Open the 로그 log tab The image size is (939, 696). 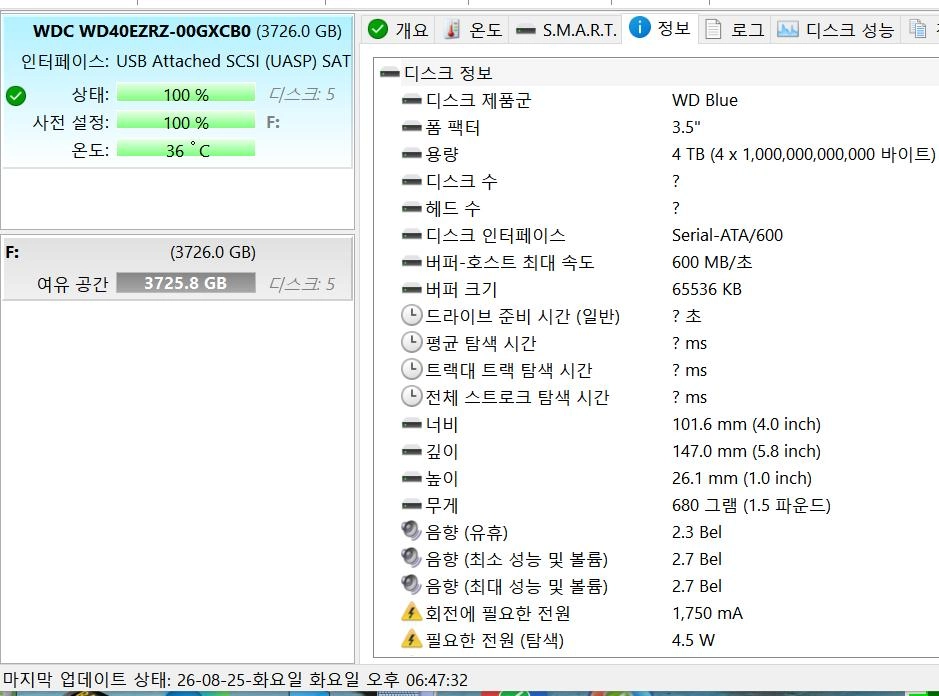pyautogui.click(x=735, y=29)
